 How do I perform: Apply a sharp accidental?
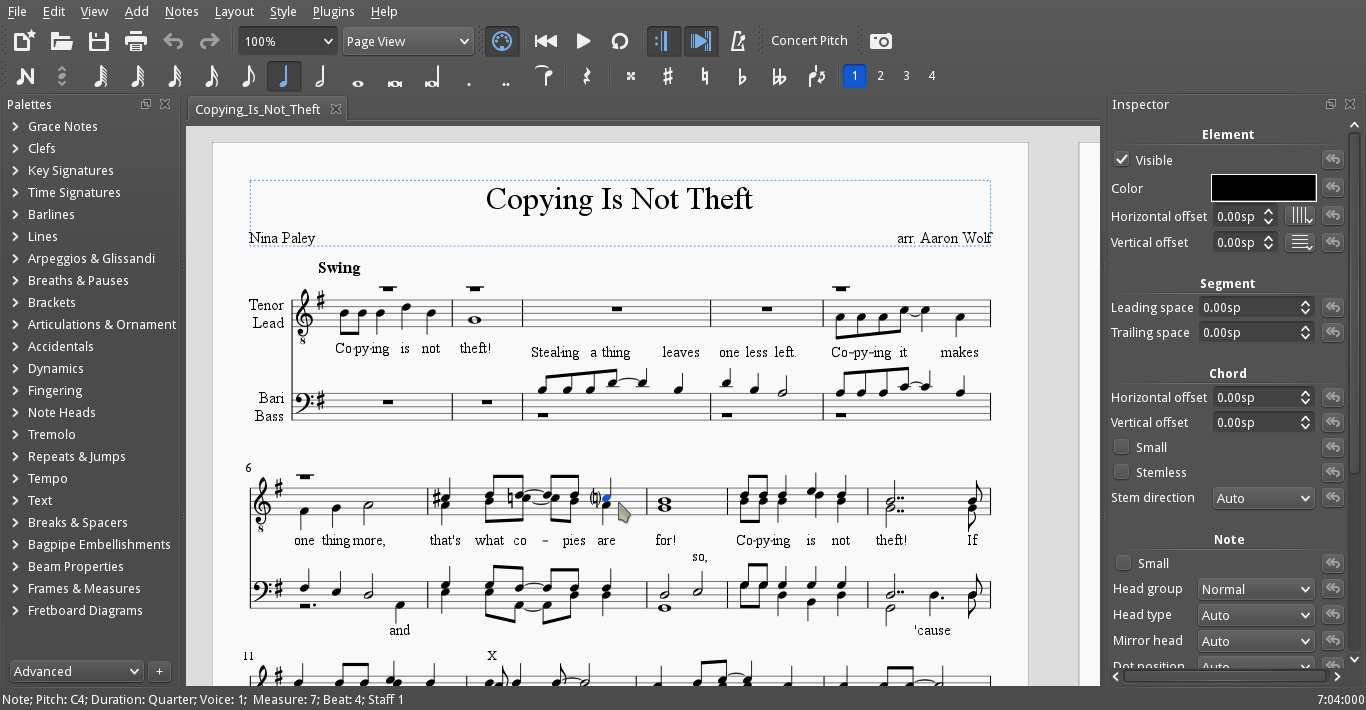667,75
